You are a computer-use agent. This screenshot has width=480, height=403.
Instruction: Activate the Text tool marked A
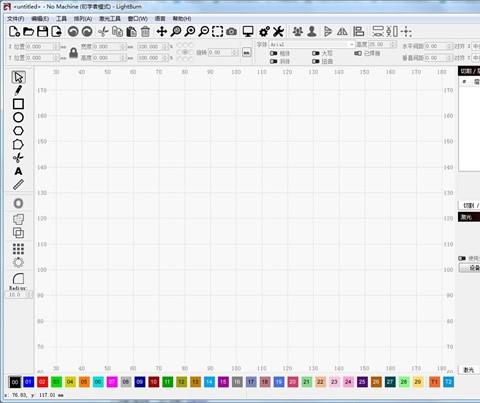pos(18,171)
